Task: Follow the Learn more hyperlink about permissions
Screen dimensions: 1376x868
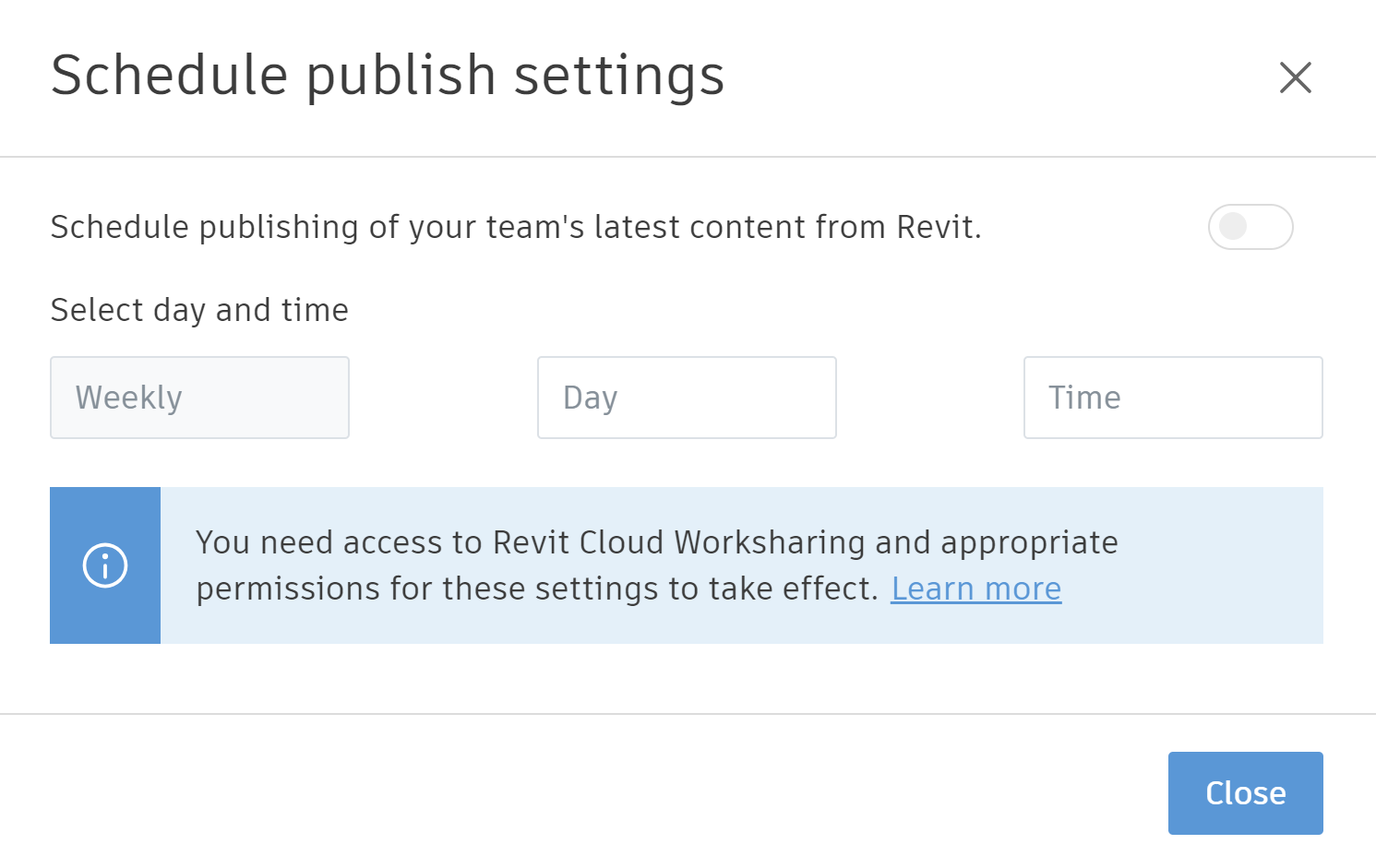Action: [x=975, y=588]
